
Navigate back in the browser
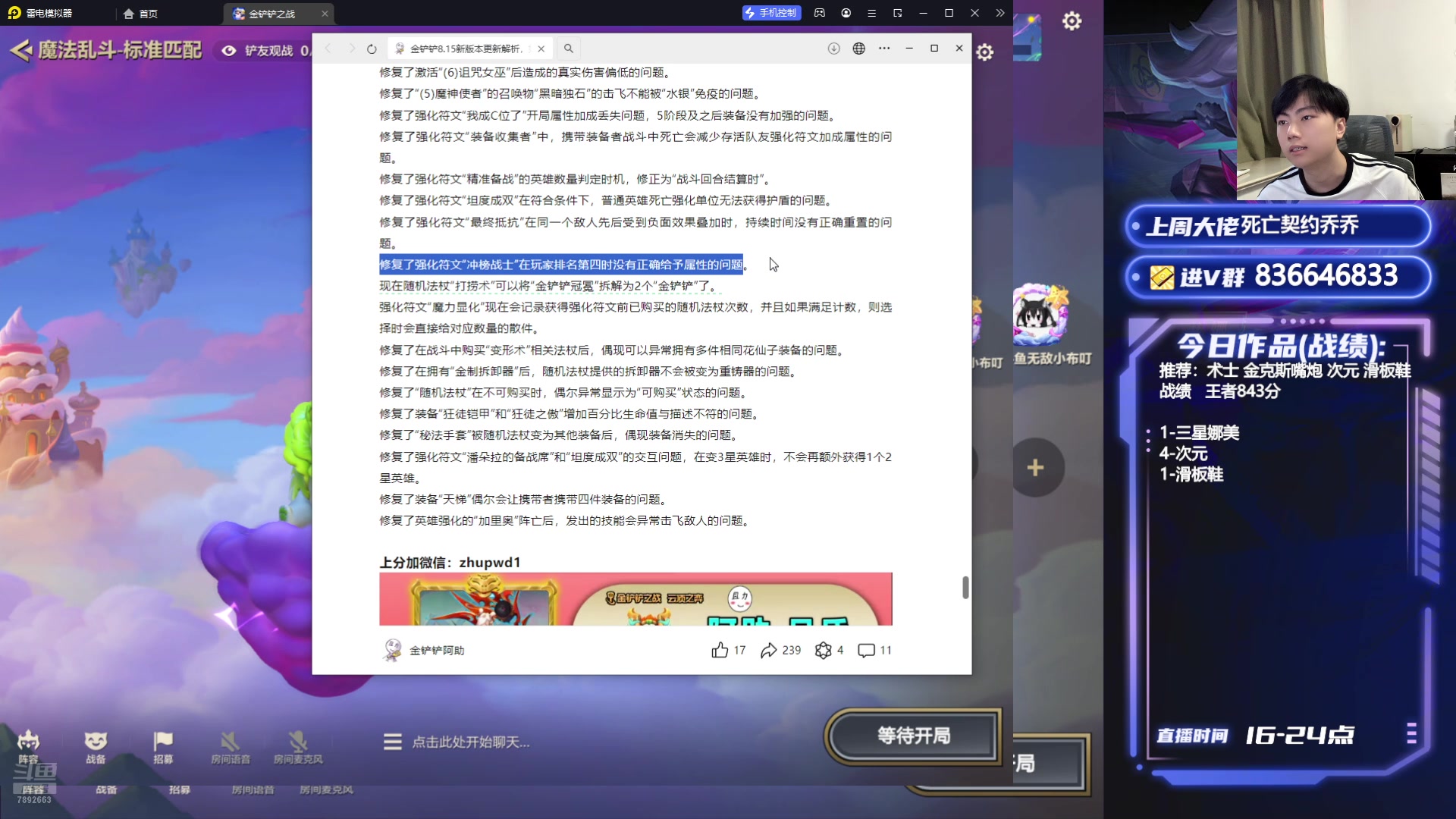click(328, 49)
